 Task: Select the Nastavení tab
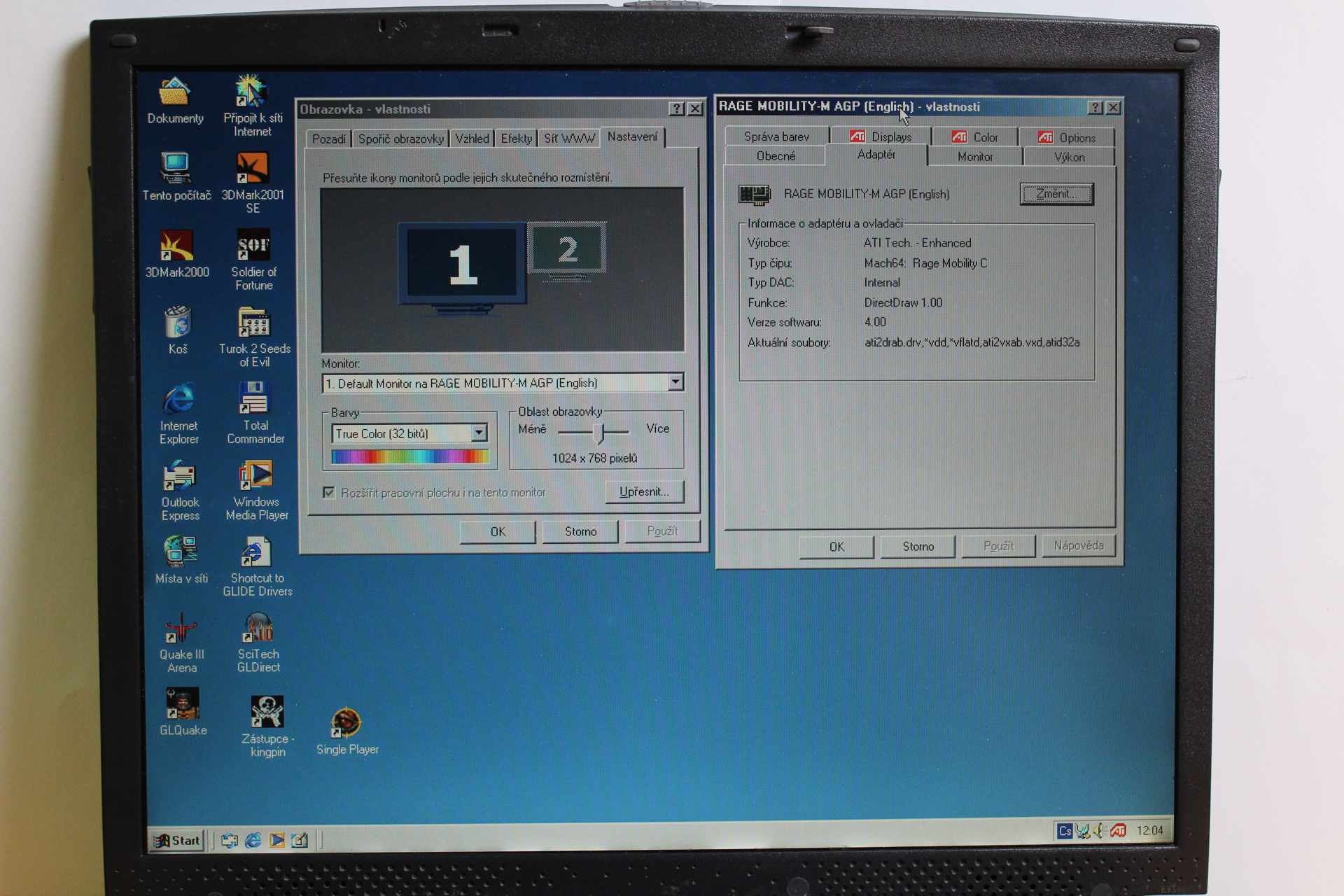(632, 137)
